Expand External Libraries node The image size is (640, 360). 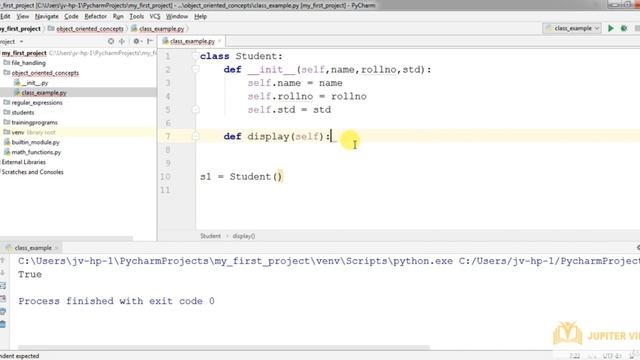[x=23, y=162]
